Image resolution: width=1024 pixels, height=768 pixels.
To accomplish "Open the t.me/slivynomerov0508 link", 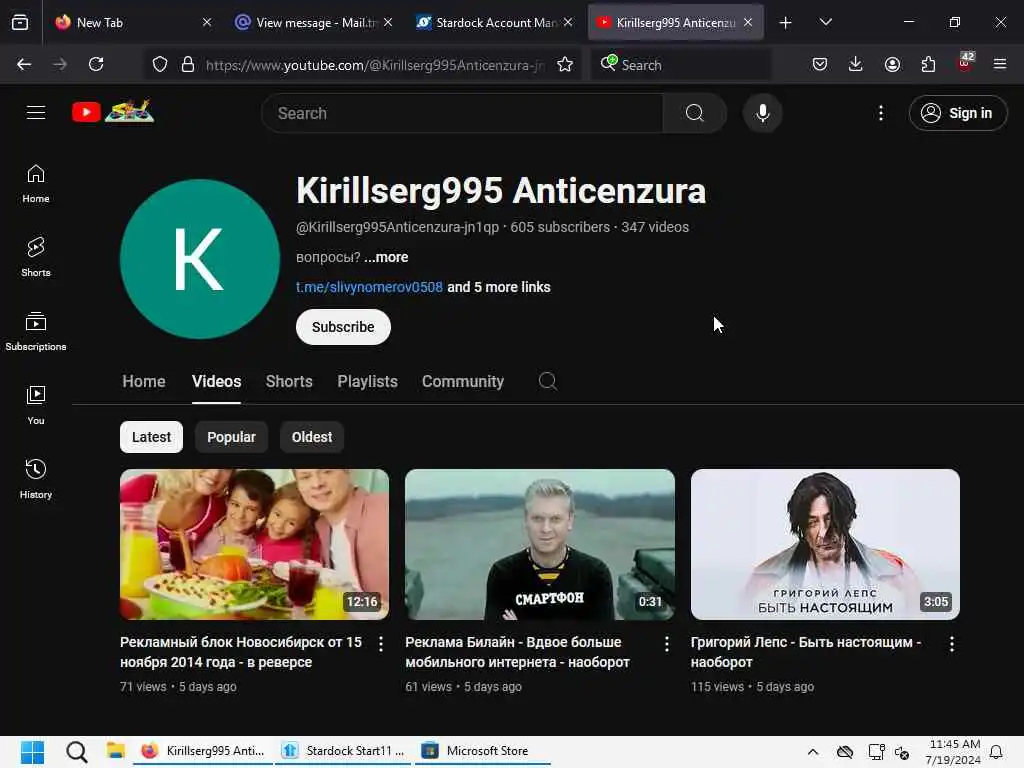I will [369, 287].
